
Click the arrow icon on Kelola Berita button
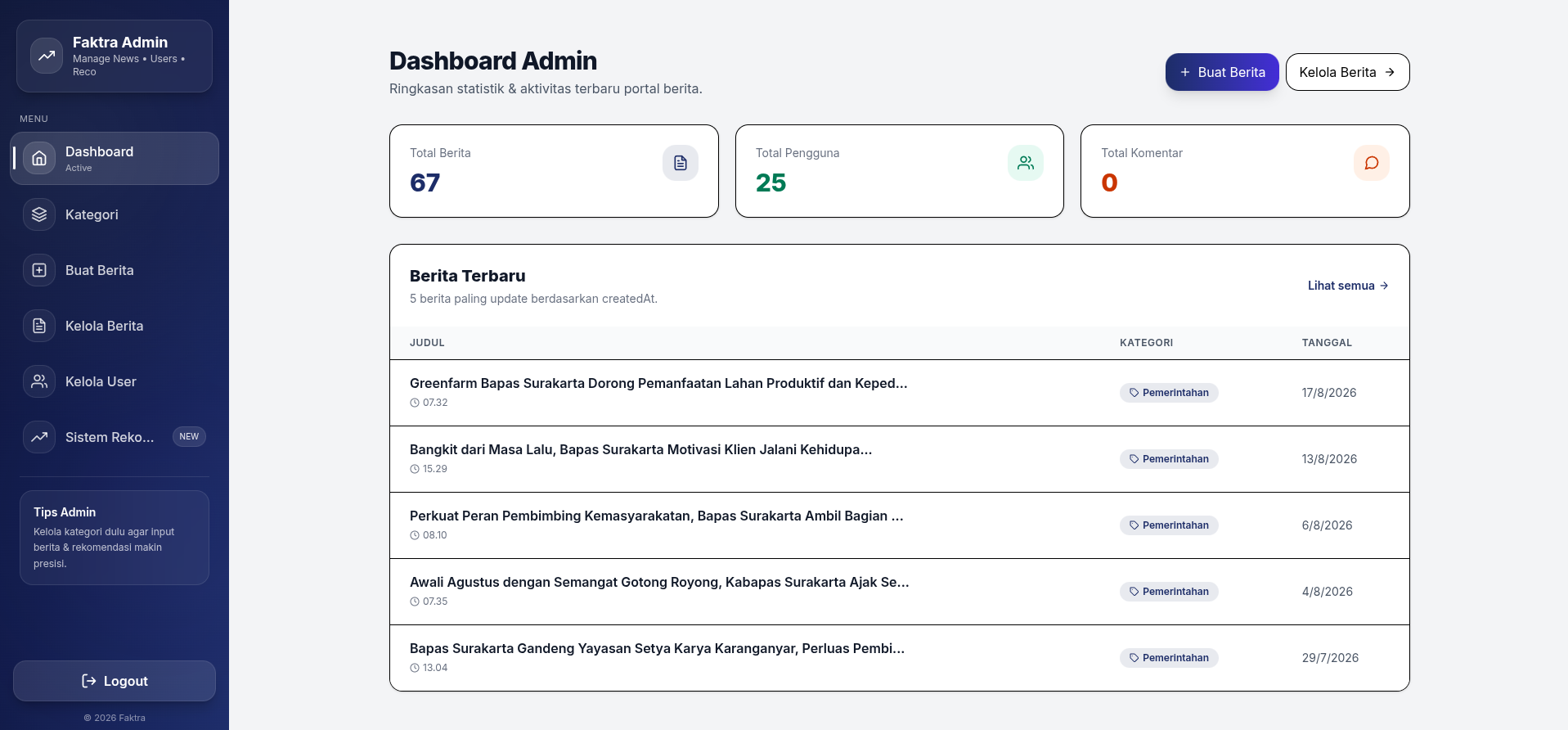1390,72
